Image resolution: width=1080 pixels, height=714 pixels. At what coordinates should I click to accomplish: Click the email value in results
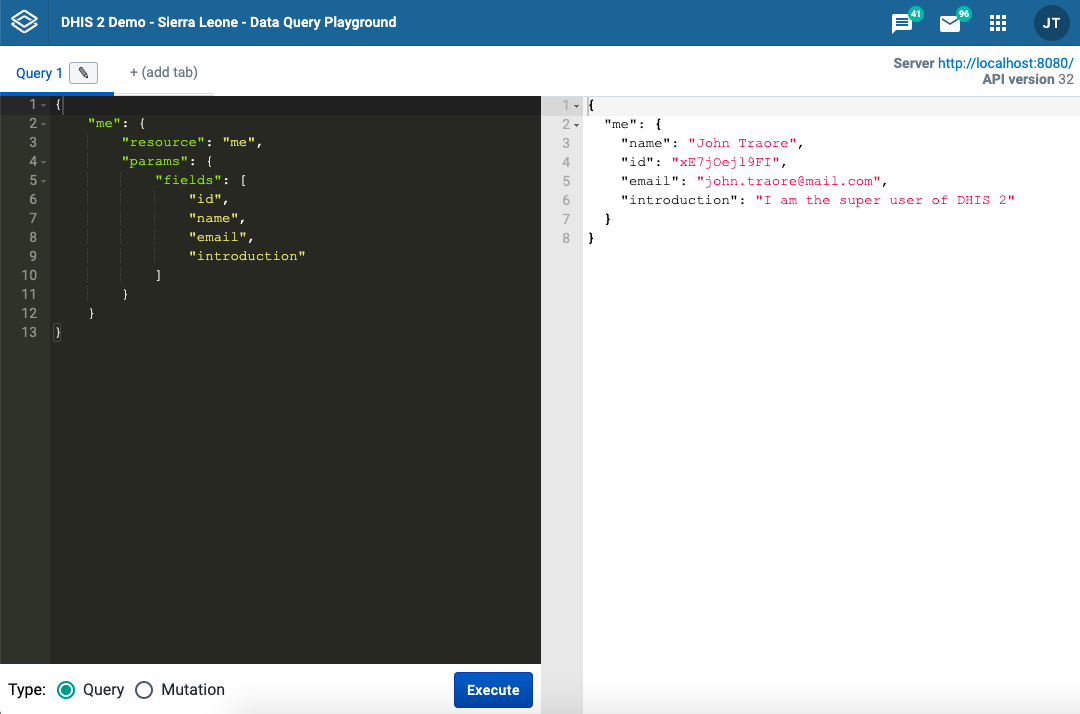click(789, 181)
